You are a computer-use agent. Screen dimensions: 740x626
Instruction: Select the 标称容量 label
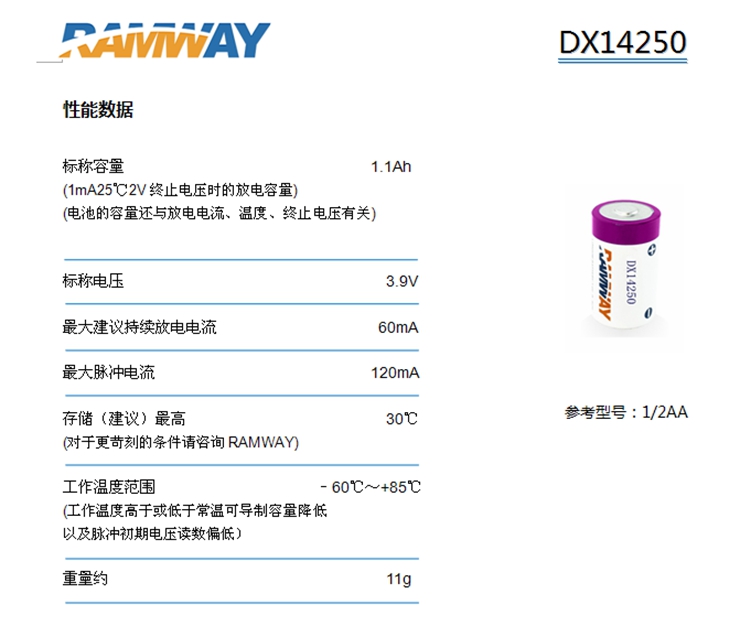click(x=93, y=166)
